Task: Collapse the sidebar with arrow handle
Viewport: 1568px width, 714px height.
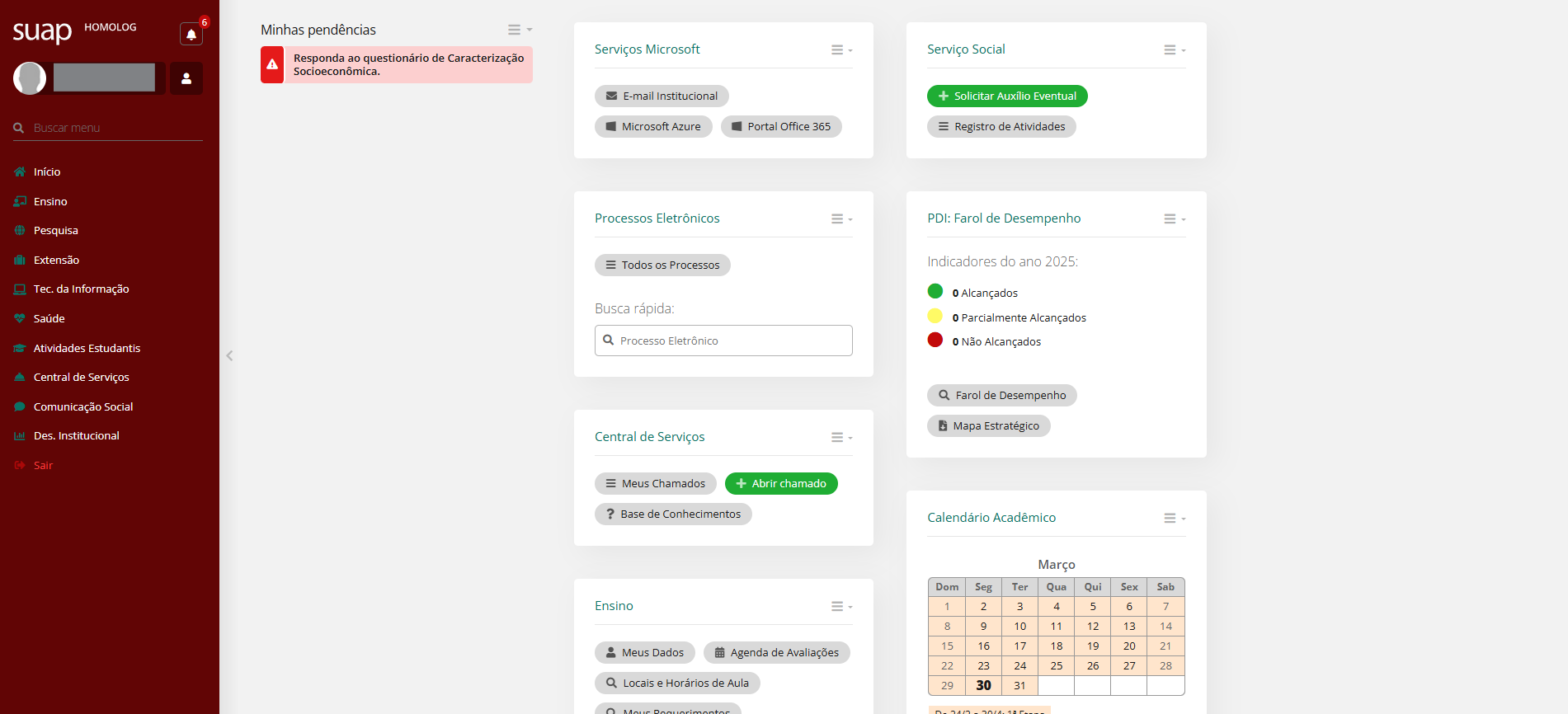Action: [229, 356]
